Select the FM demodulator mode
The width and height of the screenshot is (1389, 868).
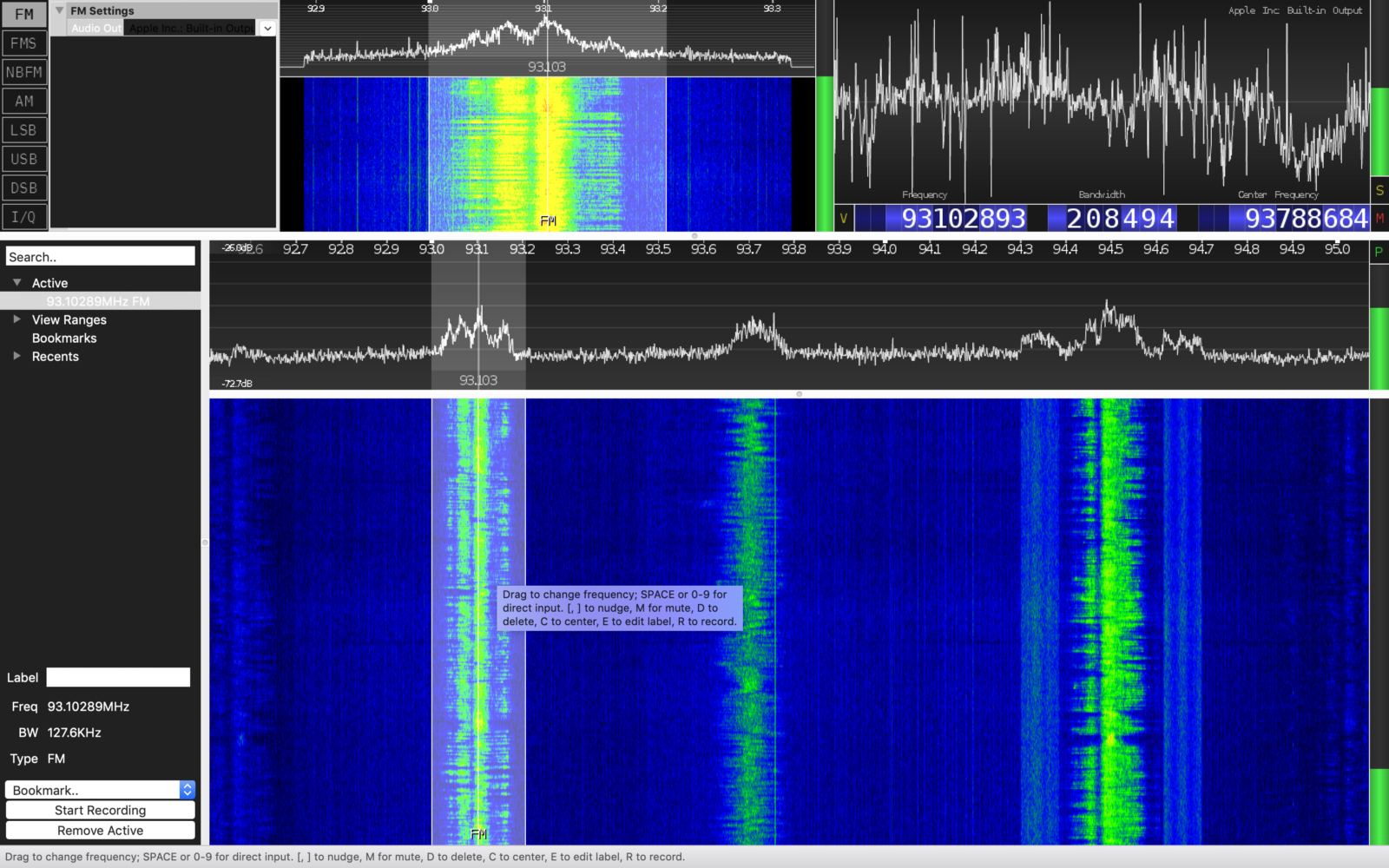pyautogui.click(x=24, y=15)
